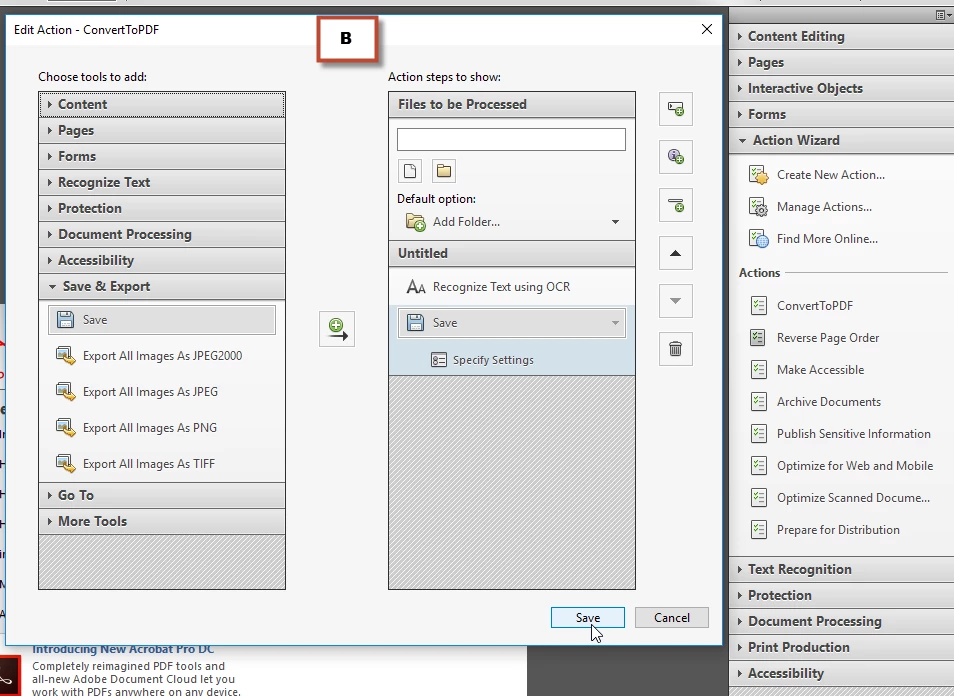
Task: Expand Document Processing panel in sidebar
Action: [x=841, y=621]
